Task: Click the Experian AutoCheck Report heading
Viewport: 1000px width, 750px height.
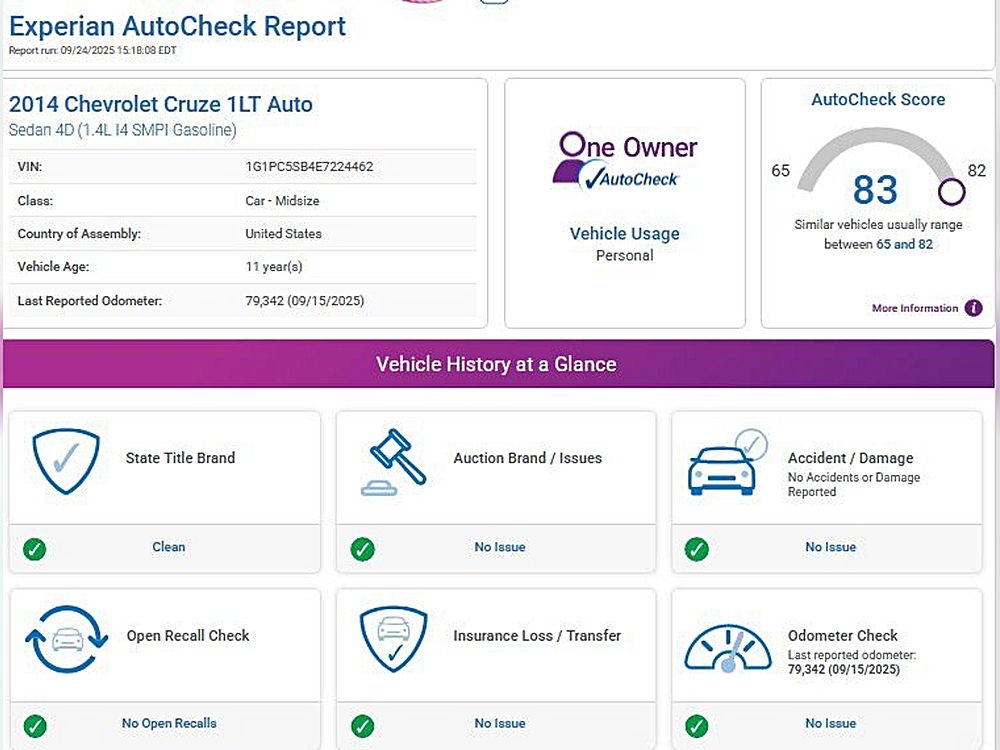Action: (177, 26)
